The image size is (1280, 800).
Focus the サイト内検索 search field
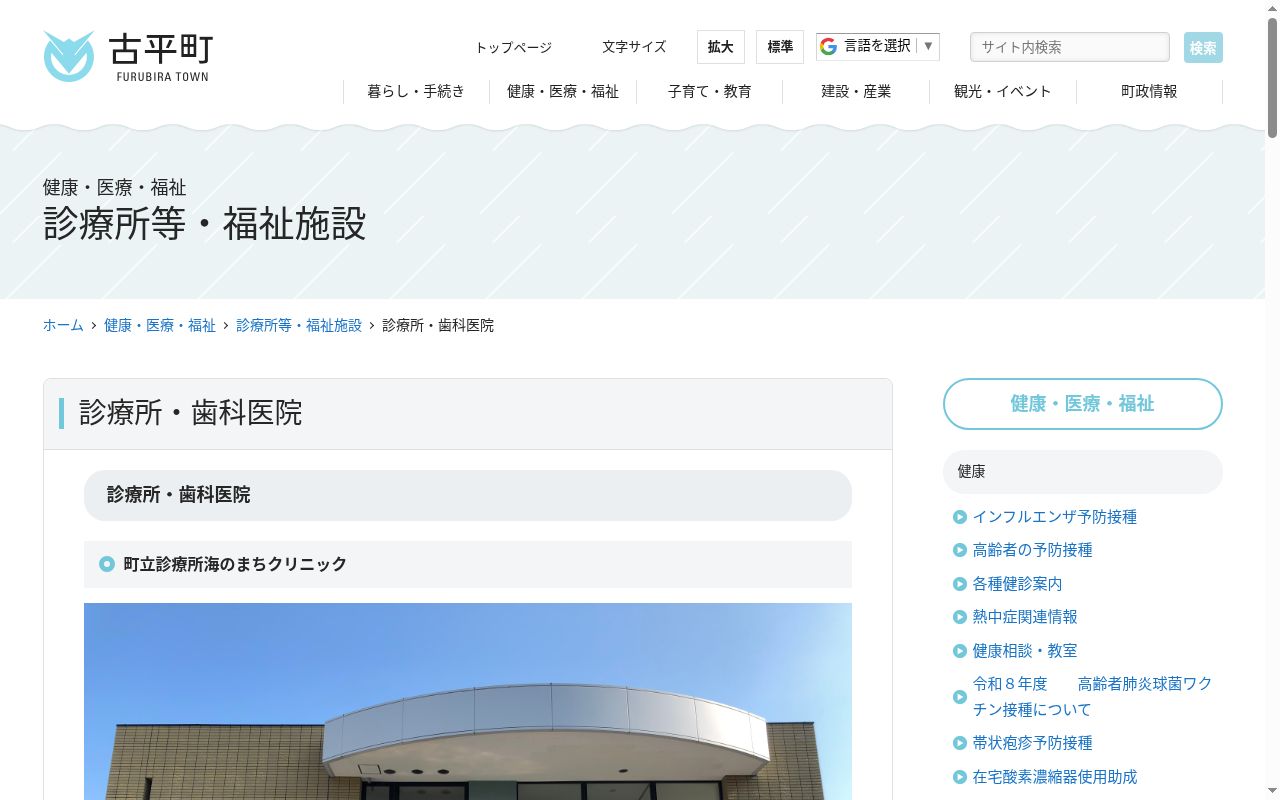click(x=1070, y=47)
